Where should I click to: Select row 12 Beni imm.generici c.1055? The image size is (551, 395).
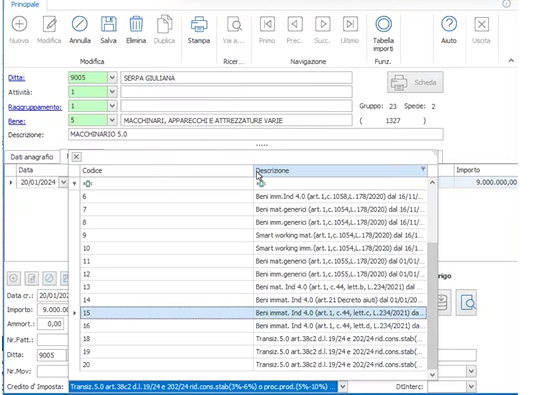coord(253,274)
